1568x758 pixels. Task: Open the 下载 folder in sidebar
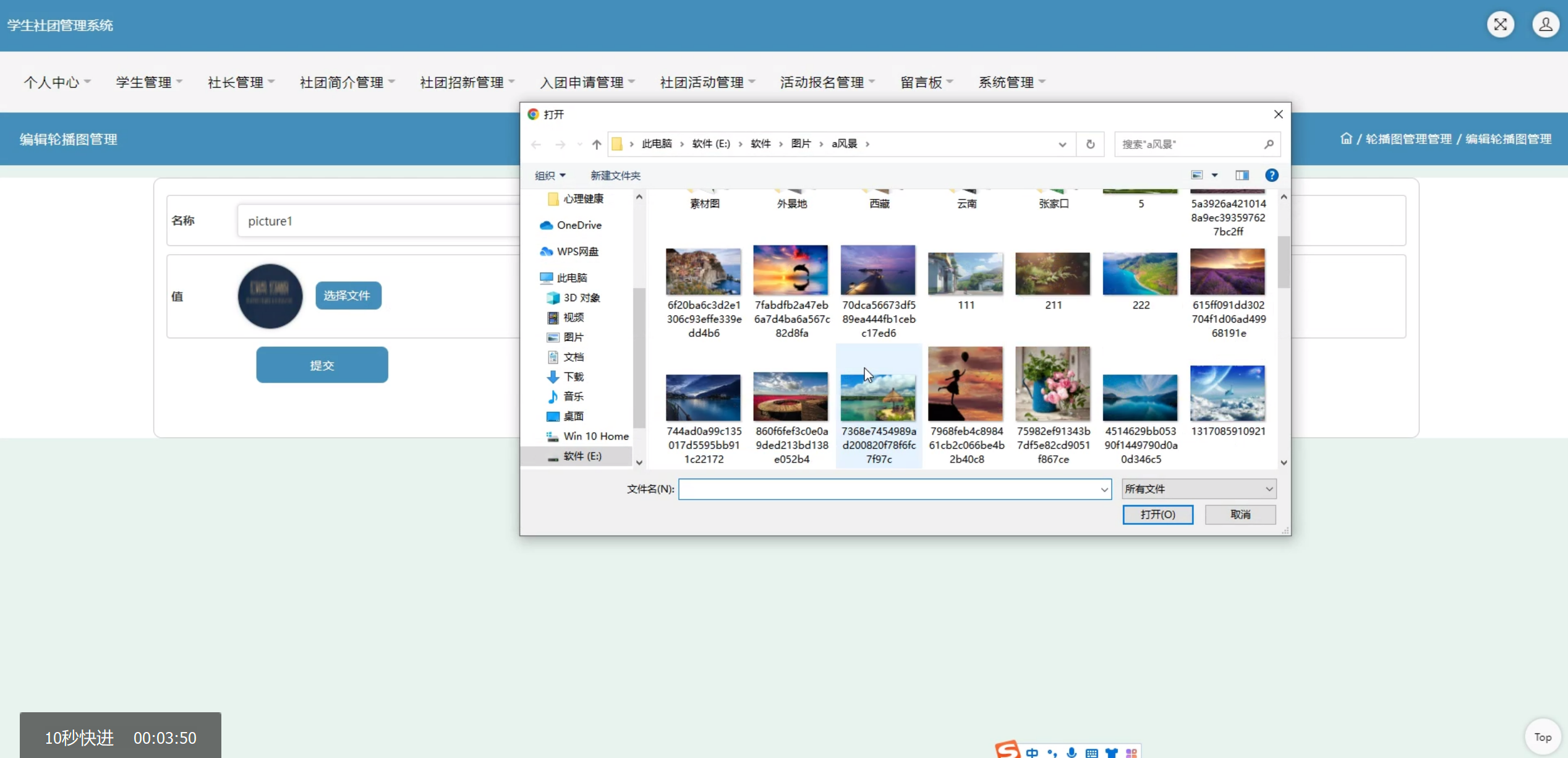point(573,377)
